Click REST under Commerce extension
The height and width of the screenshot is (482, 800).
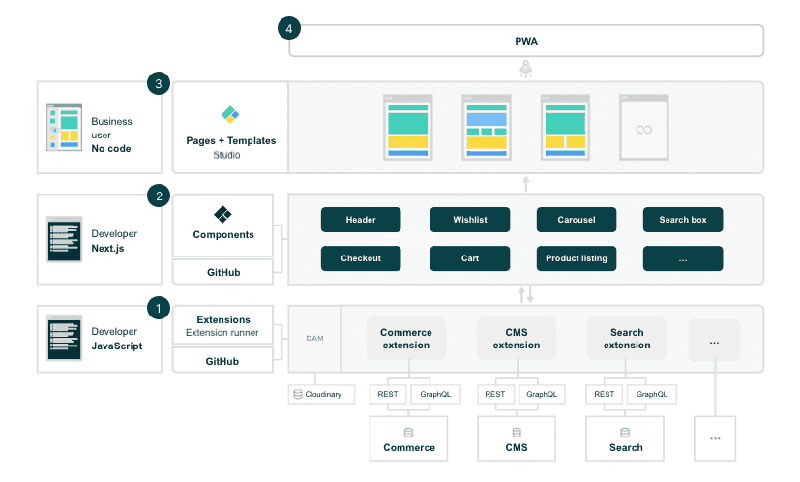(388, 394)
